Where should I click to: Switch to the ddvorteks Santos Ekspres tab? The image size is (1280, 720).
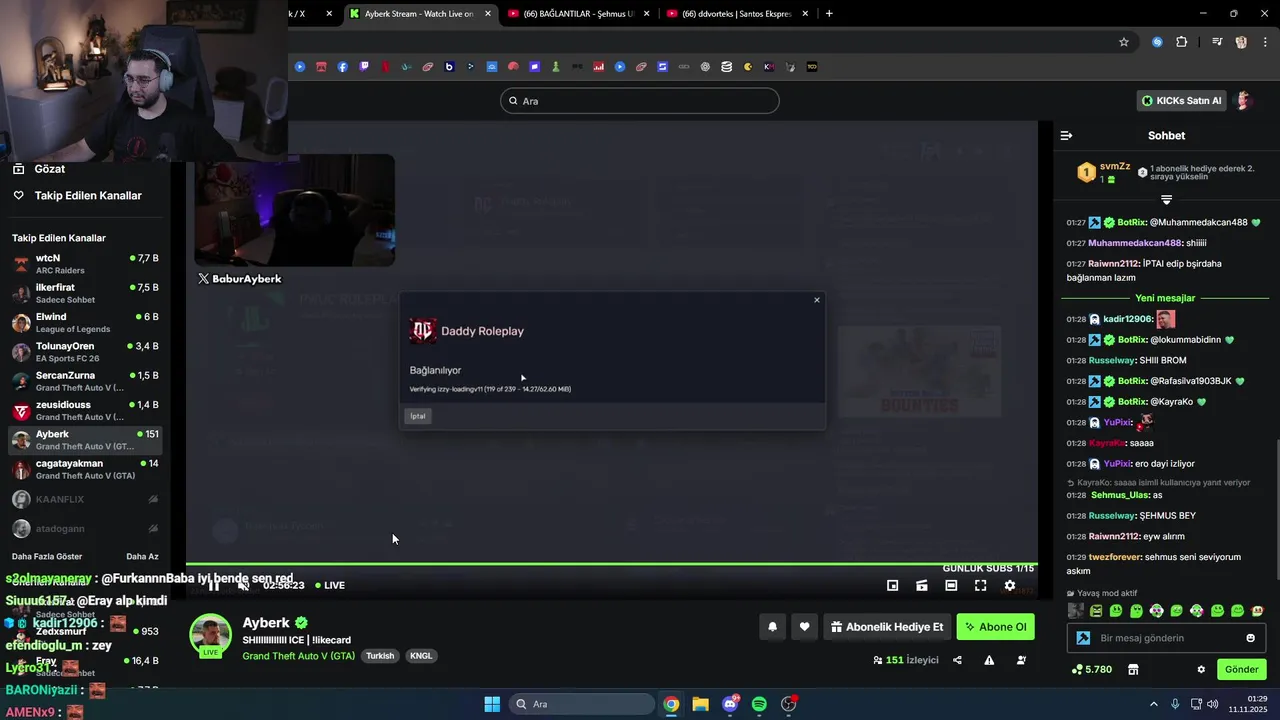[x=737, y=14]
